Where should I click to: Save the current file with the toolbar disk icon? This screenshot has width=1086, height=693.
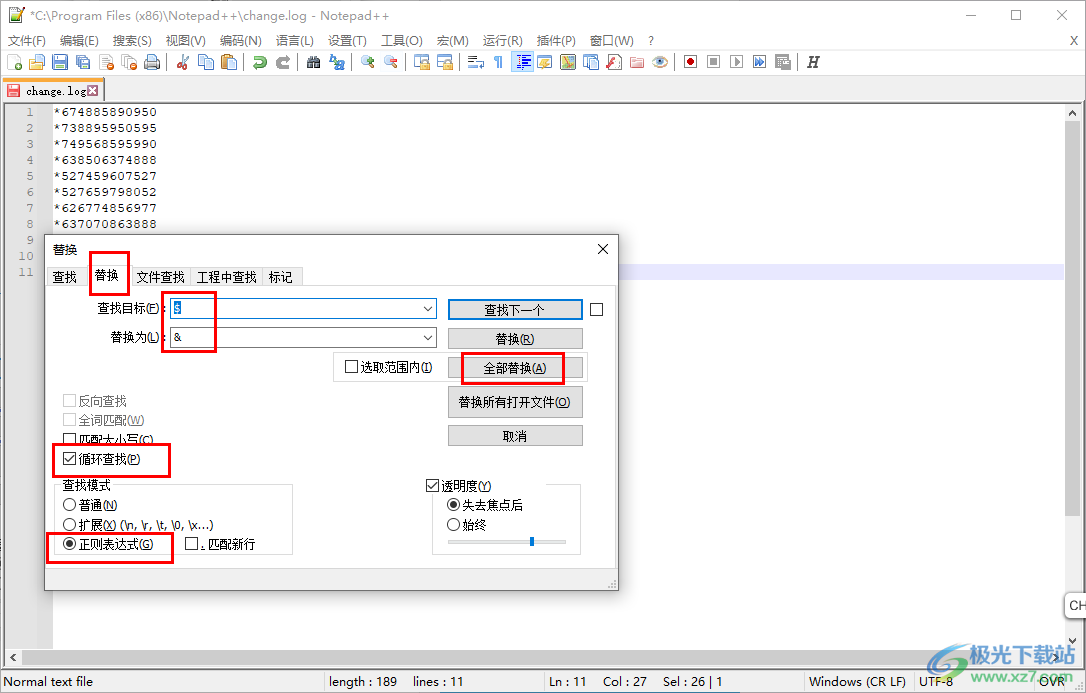[60, 62]
